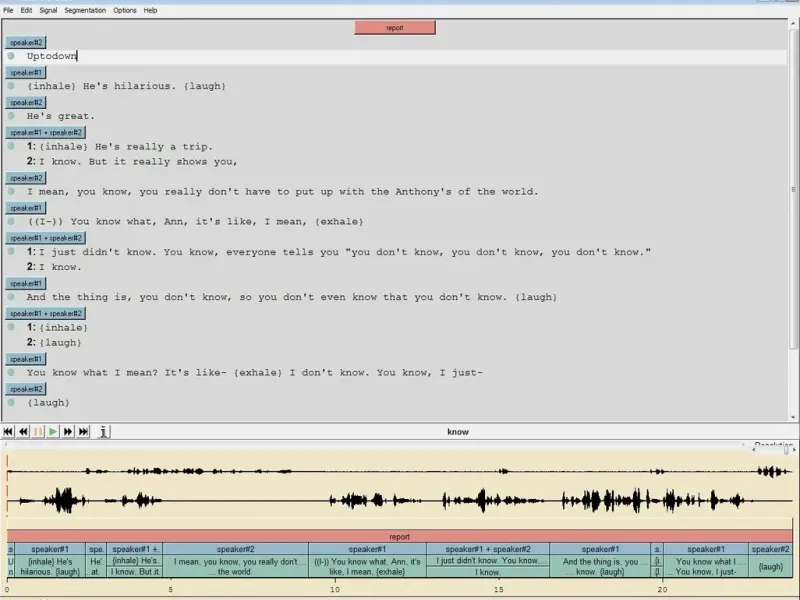Click the bullet beside 'I mean, you know, you really'
Screen dimensions: 800x600
[11, 191]
